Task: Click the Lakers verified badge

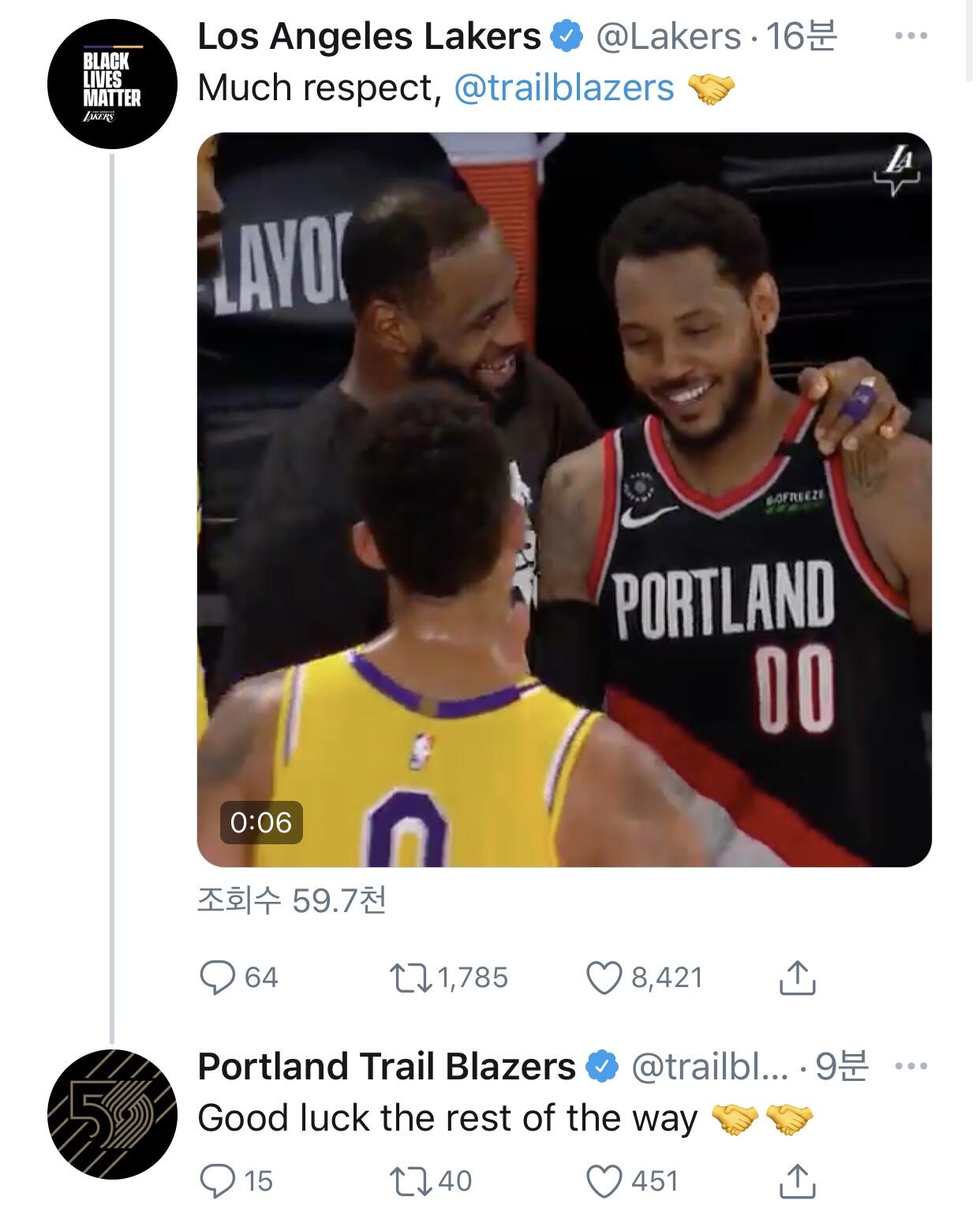Action: [567, 37]
